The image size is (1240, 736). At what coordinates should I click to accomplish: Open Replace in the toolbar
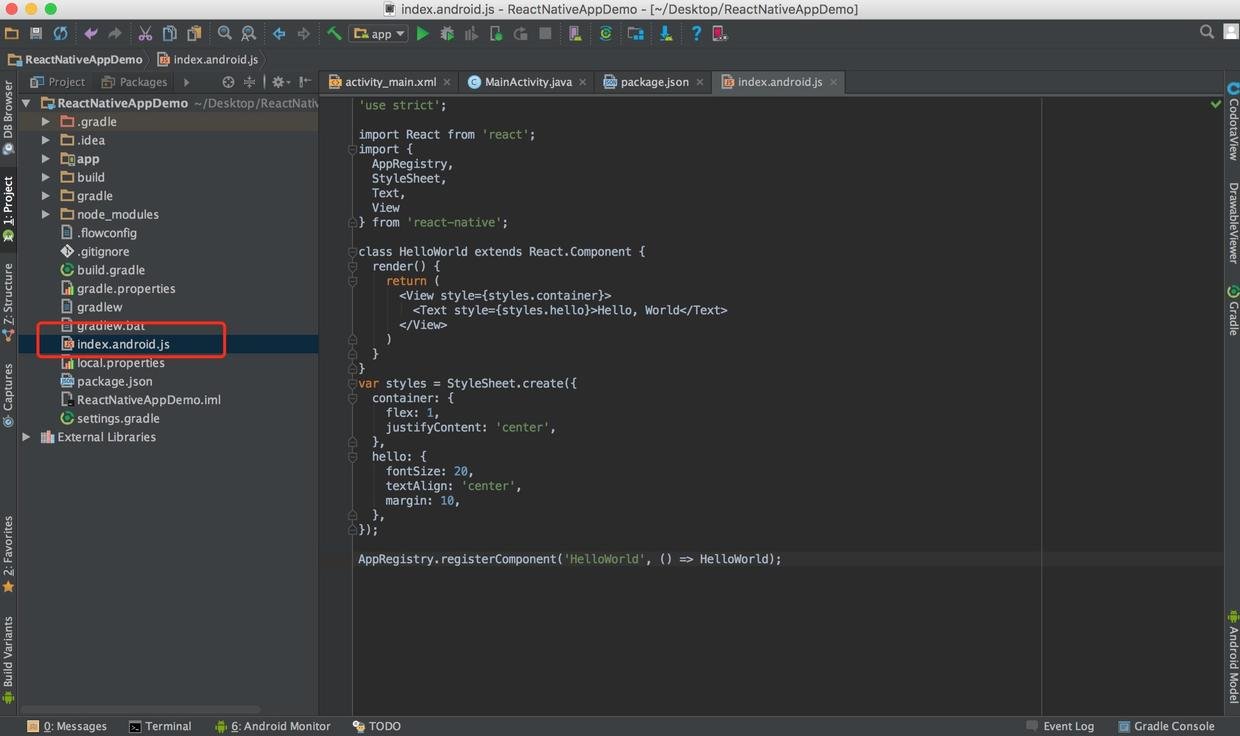point(248,33)
